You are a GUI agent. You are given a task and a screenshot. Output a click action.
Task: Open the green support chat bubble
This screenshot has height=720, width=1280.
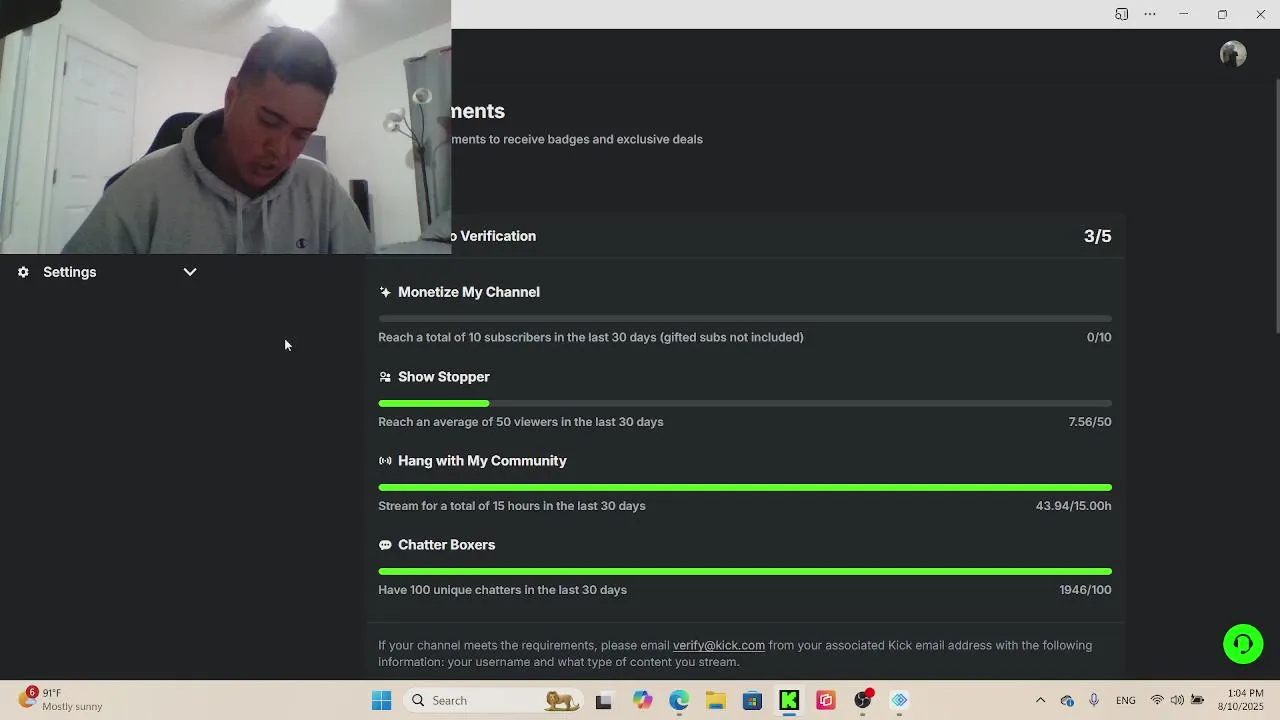tap(1243, 644)
